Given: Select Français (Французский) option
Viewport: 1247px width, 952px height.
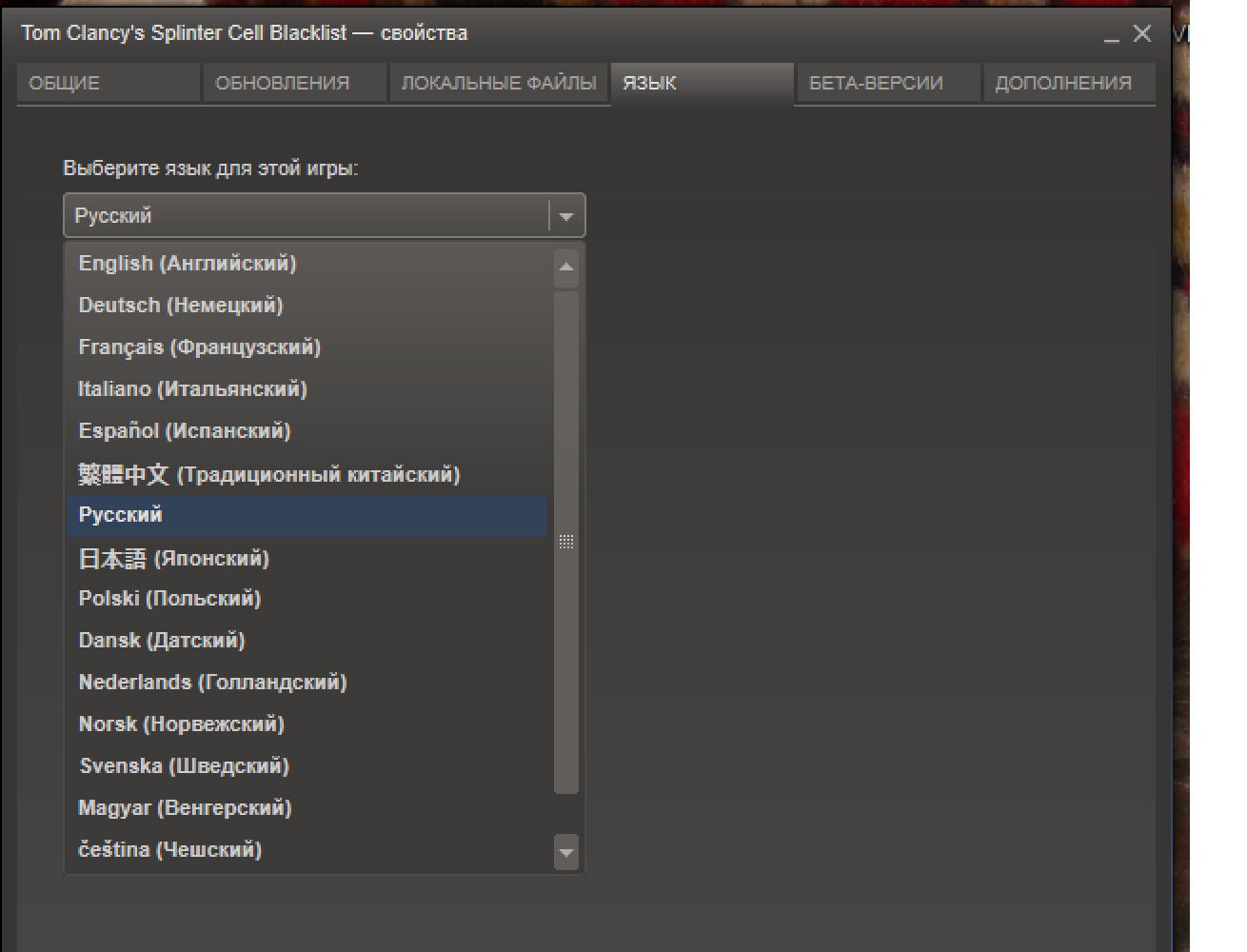Looking at the screenshot, I should (x=307, y=347).
